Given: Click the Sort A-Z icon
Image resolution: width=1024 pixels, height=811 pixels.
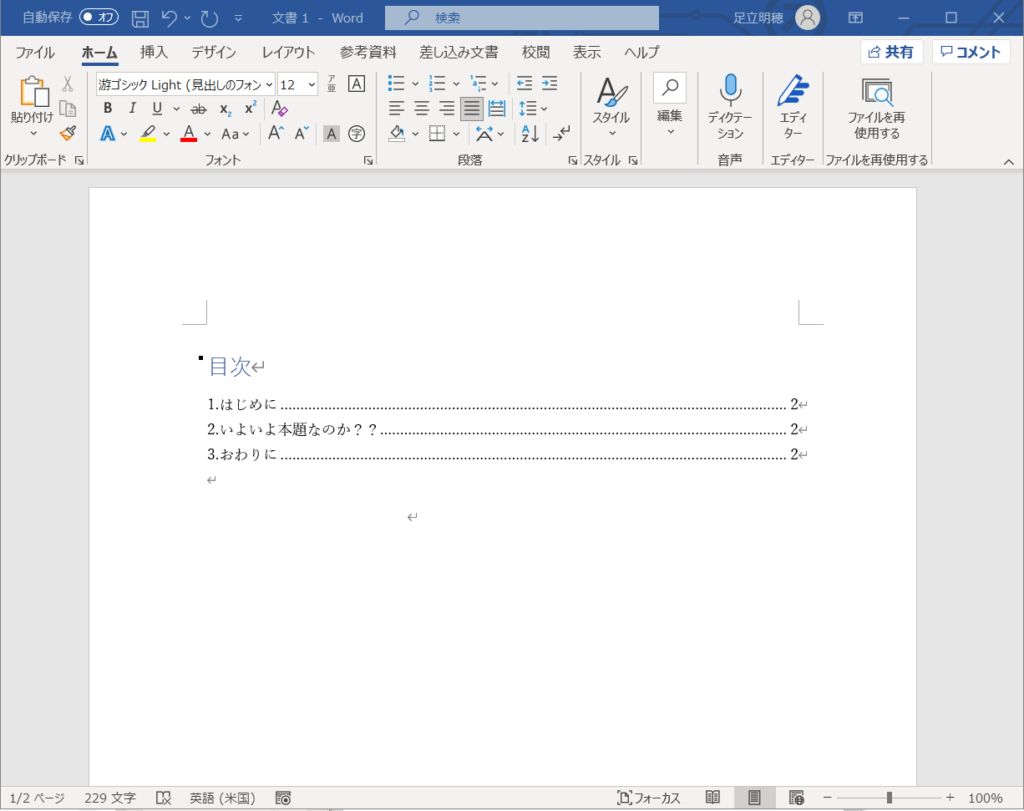Looking at the screenshot, I should [530, 133].
